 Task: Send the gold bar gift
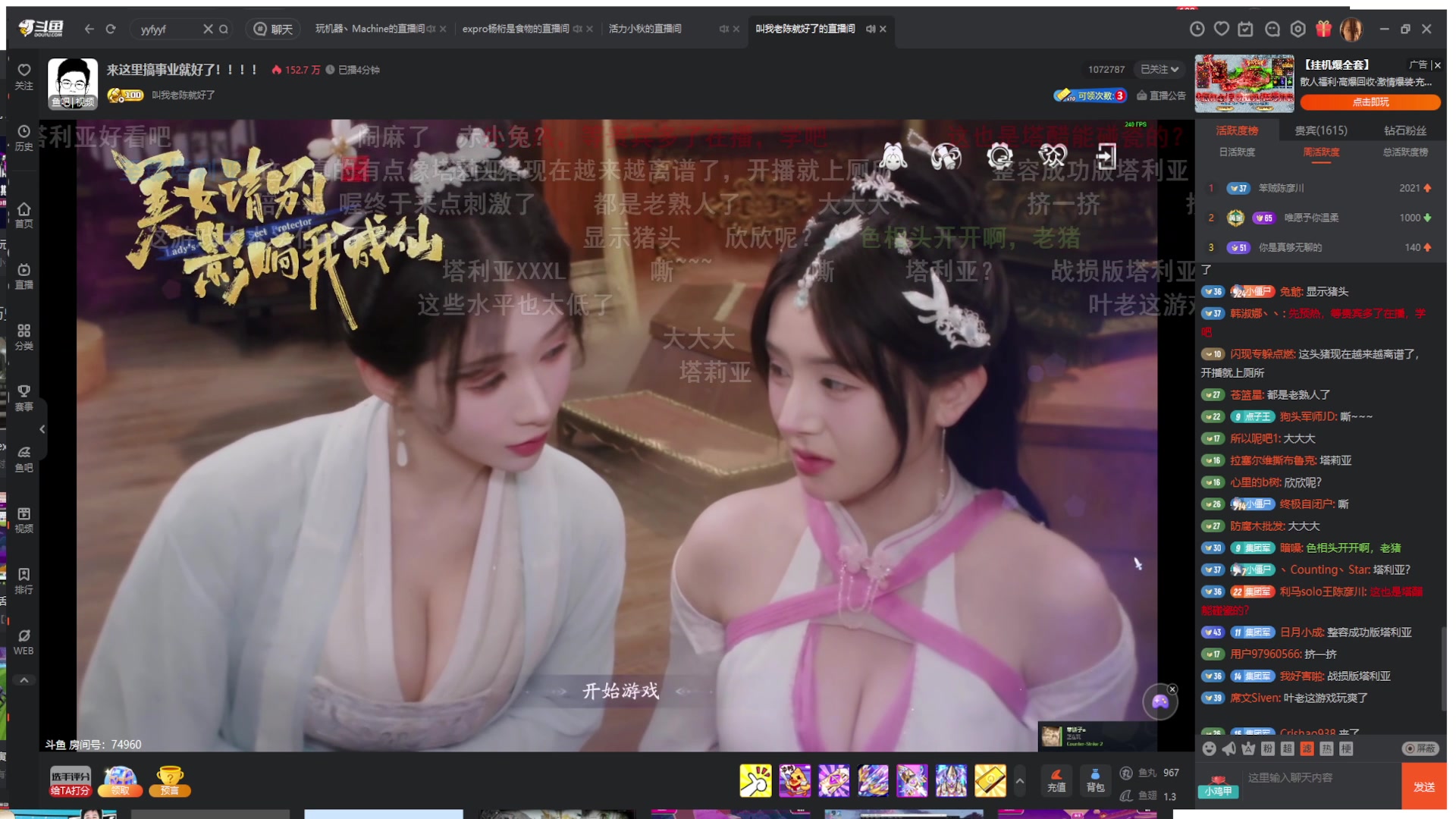(990, 780)
